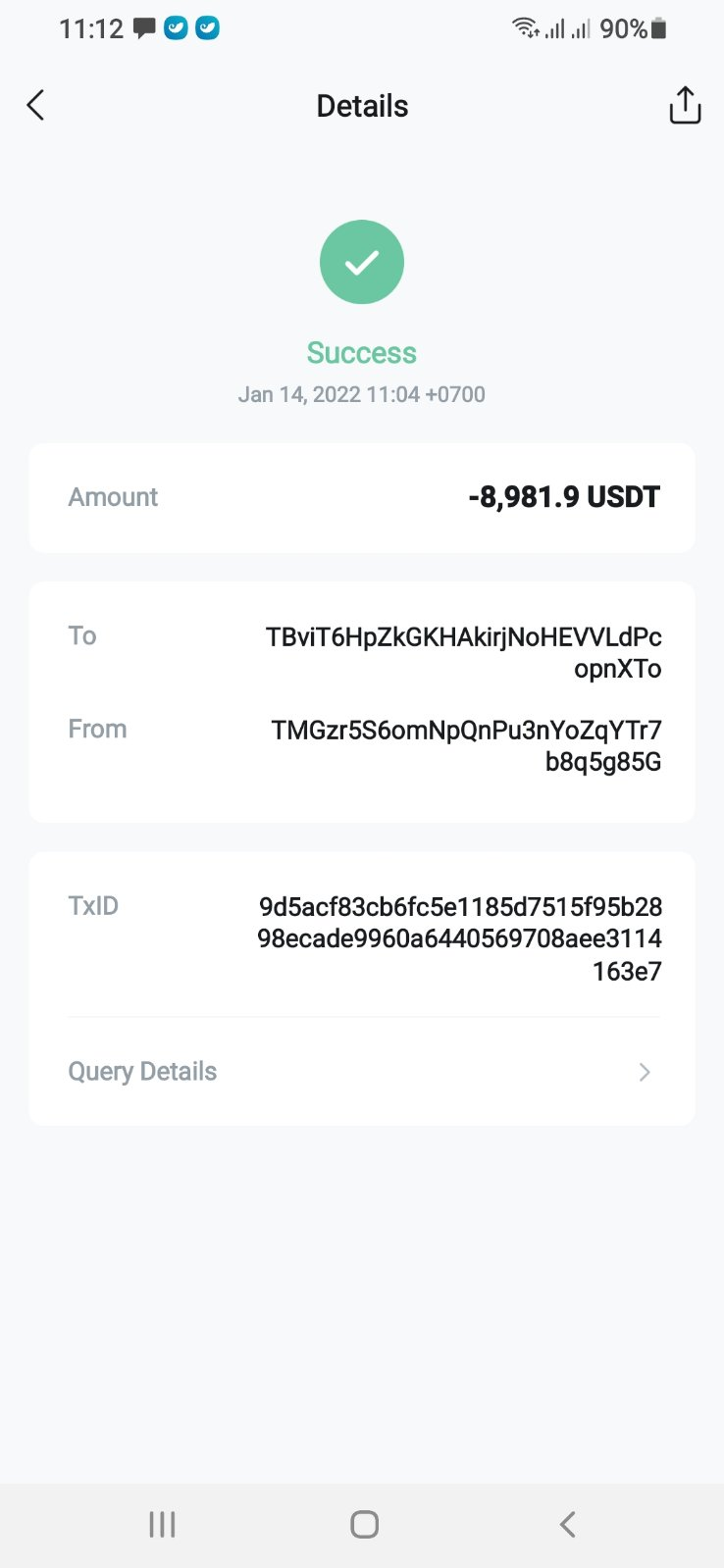Tap the TxID transaction hash

[460, 938]
